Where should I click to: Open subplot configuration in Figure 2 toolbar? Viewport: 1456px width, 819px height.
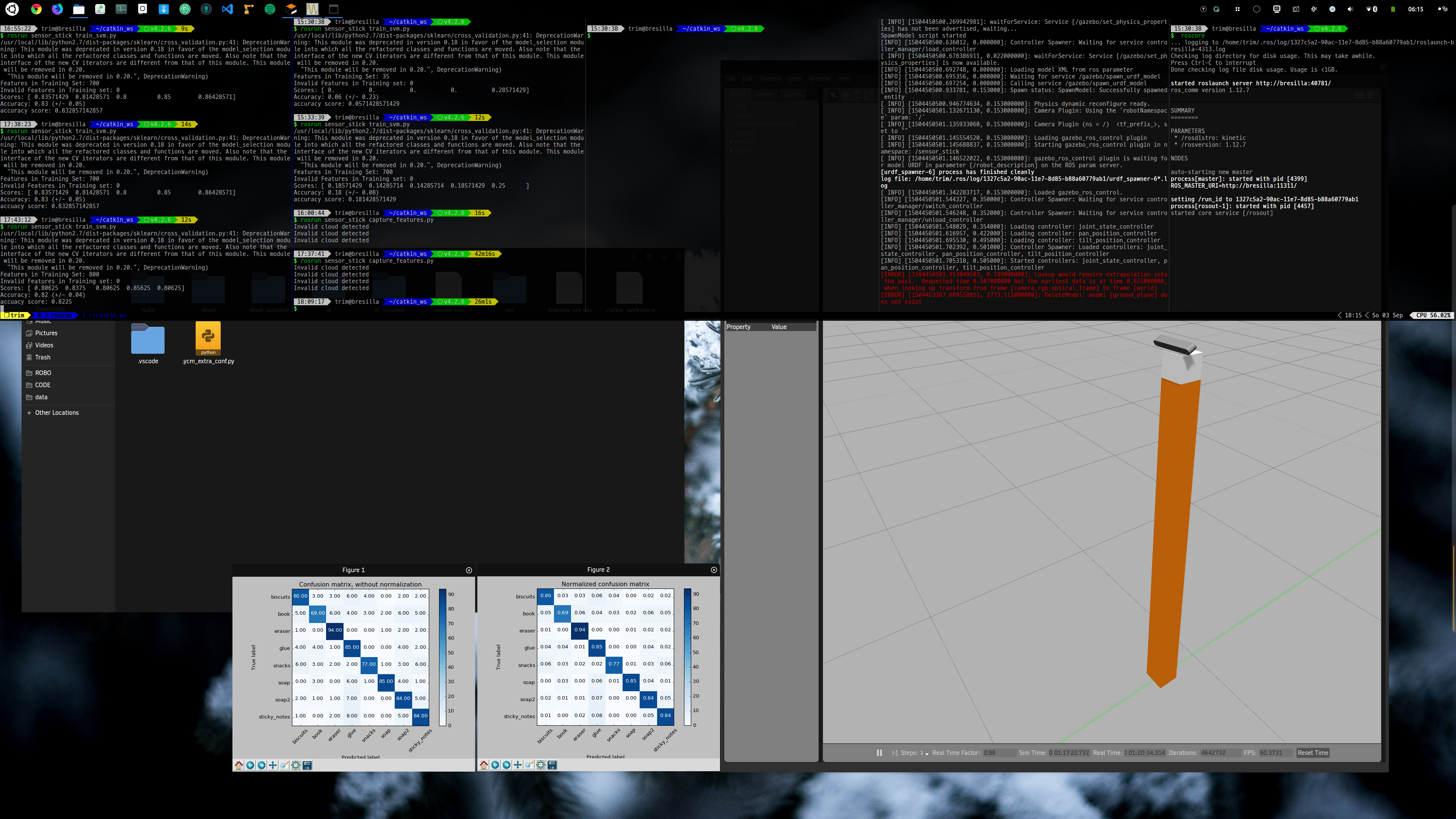tap(541, 765)
